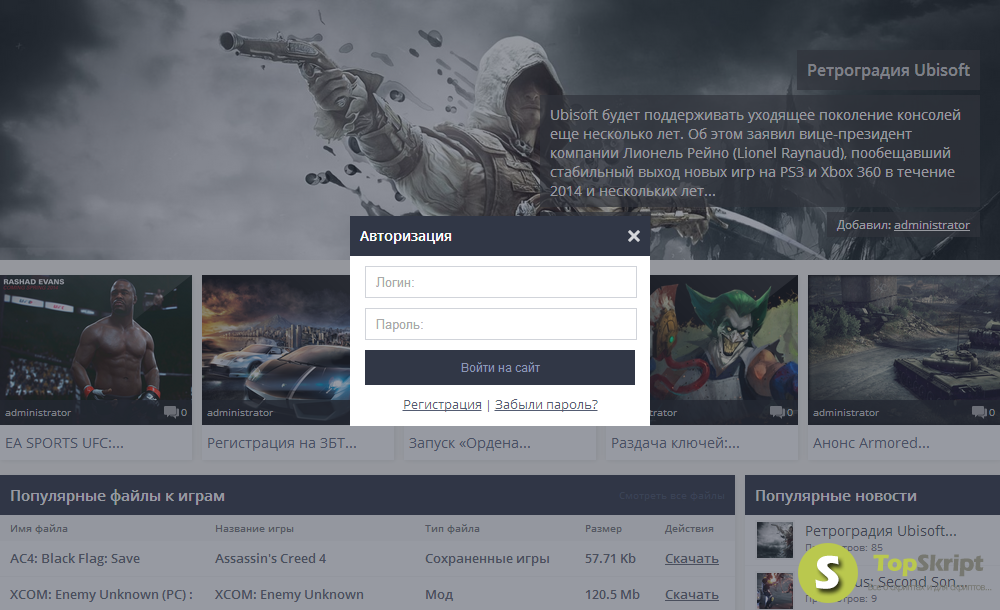
Task: Click the administrator author link in banner
Action: [x=932, y=225]
